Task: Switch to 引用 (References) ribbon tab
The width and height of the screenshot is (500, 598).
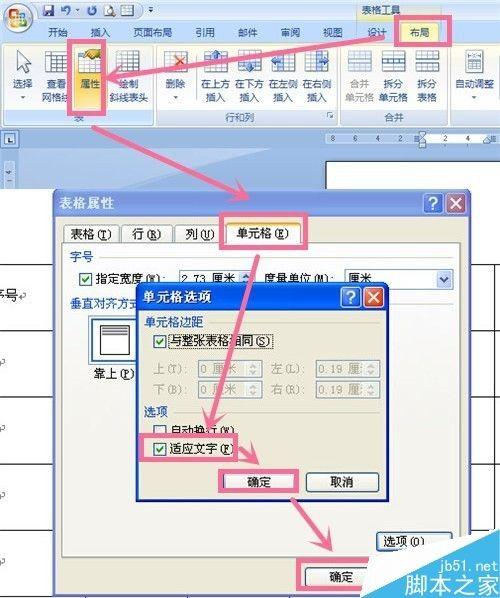Action: [205, 32]
